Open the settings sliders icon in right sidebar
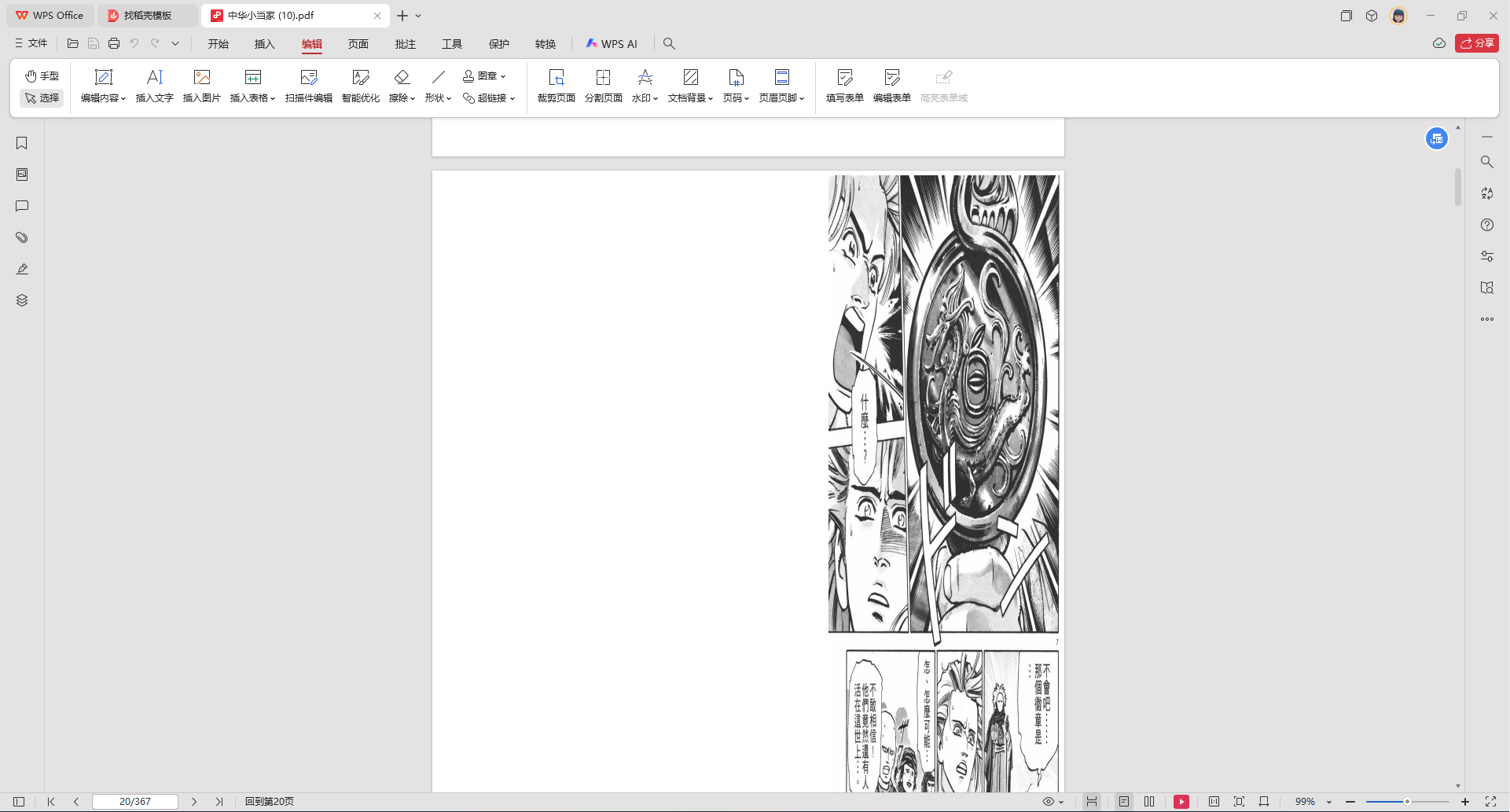 point(1487,256)
